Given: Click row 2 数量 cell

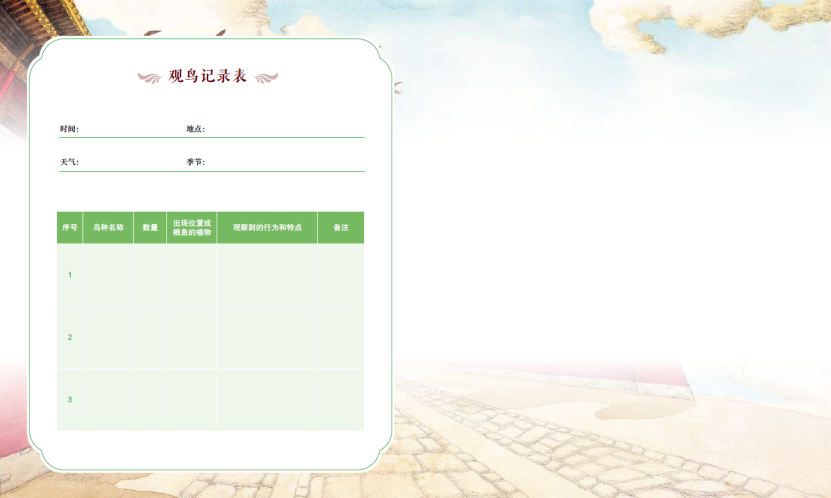Looking at the screenshot, I should pos(150,337).
